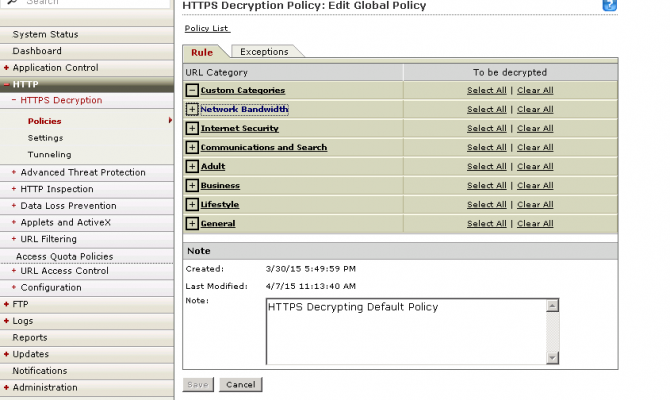Clear All for Internet Security

click(x=535, y=128)
